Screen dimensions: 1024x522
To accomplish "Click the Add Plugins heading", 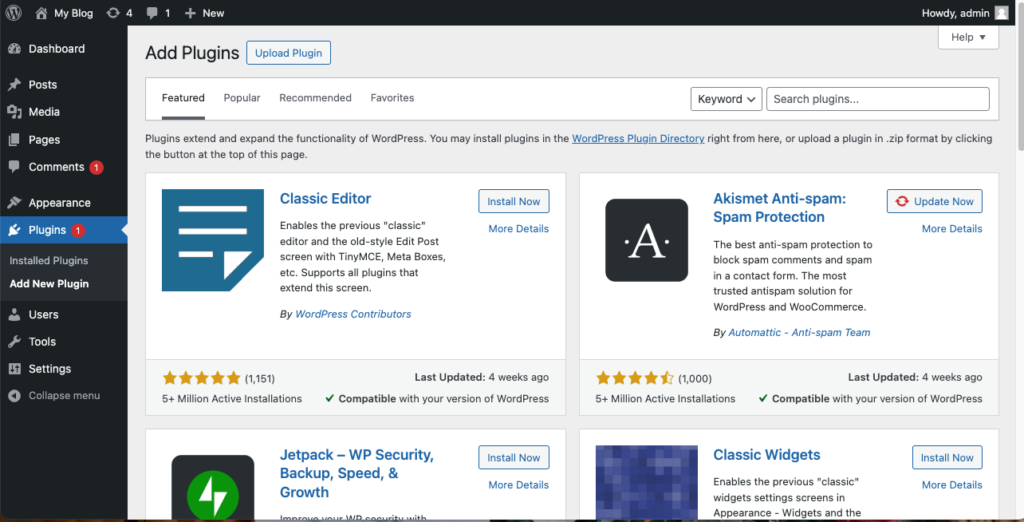I will coord(192,53).
